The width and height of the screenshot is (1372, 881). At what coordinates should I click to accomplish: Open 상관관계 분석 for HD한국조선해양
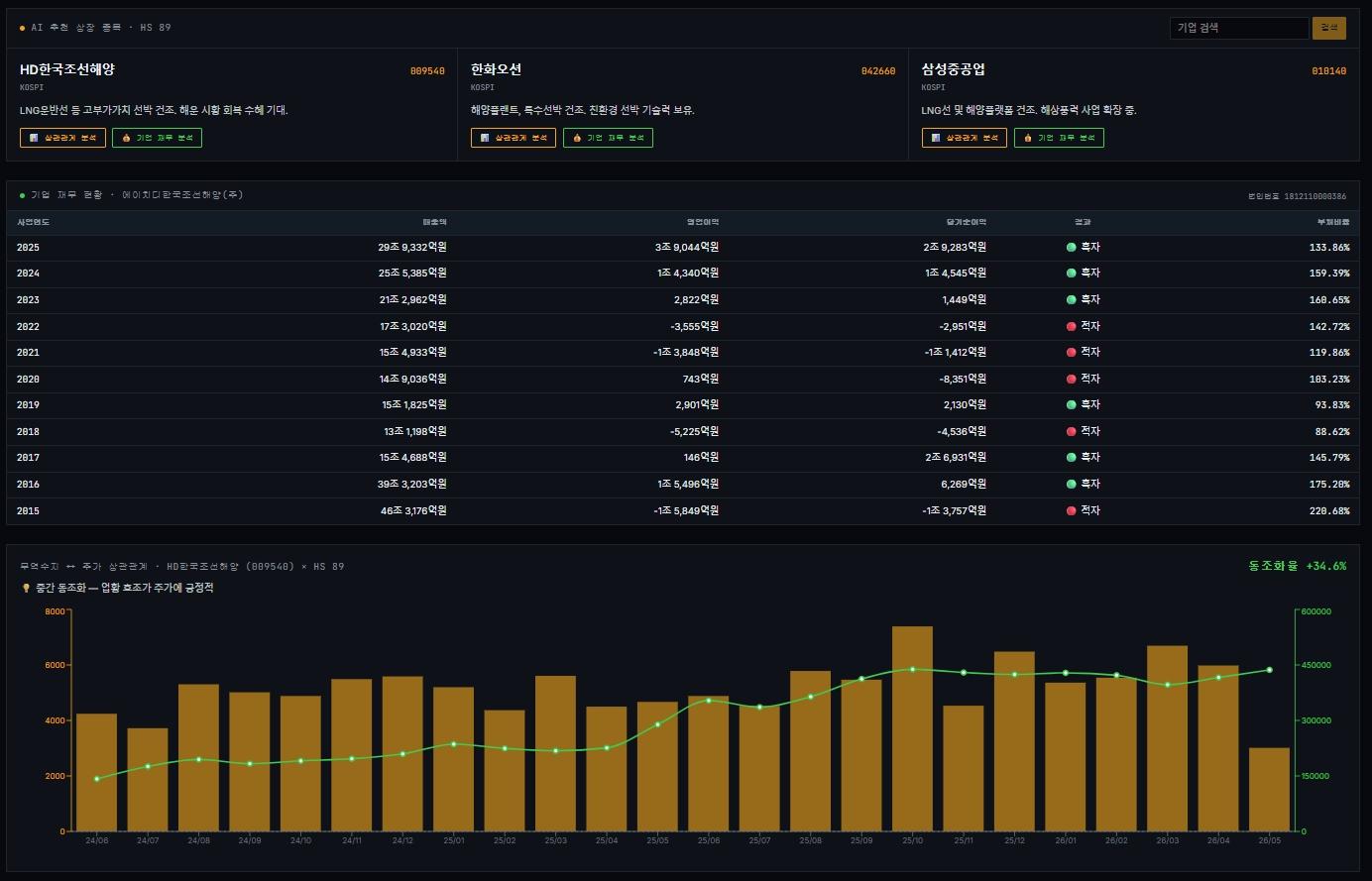point(62,138)
